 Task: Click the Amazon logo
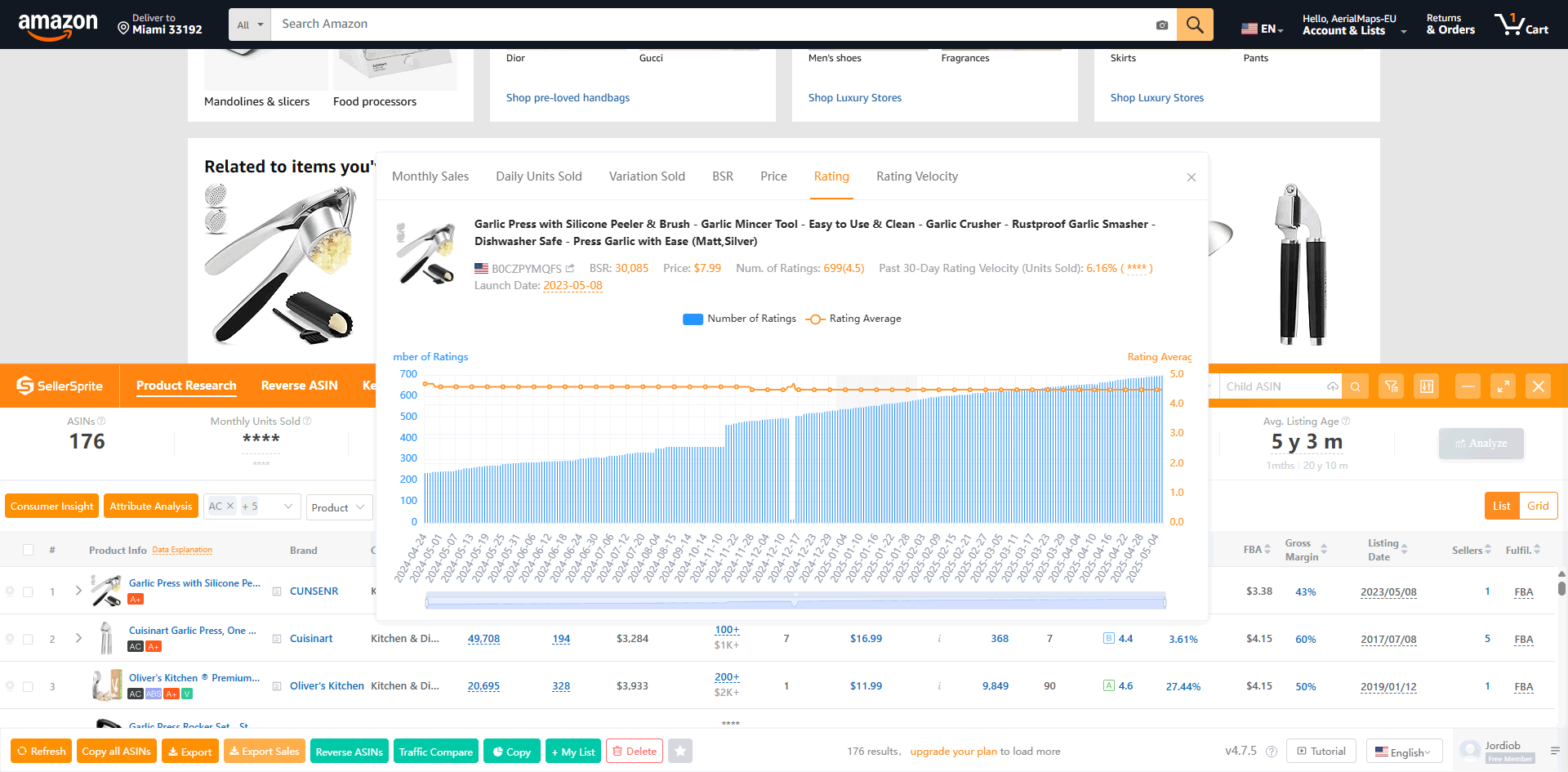point(58,25)
